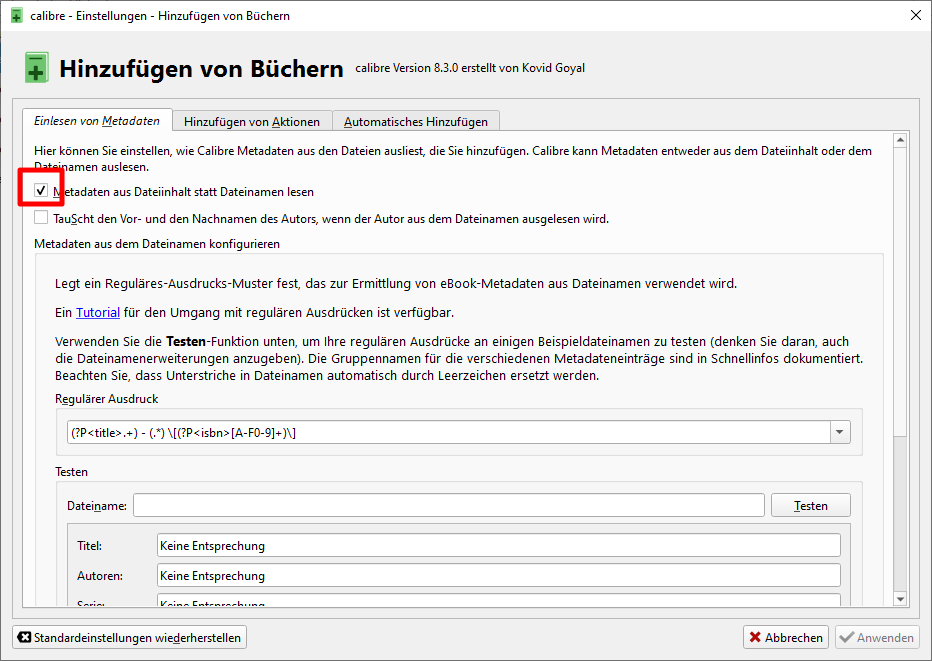Screen dimensions: 932x661
Task: Click the calibre Version 8.3.0 text
Action: tap(470, 68)
